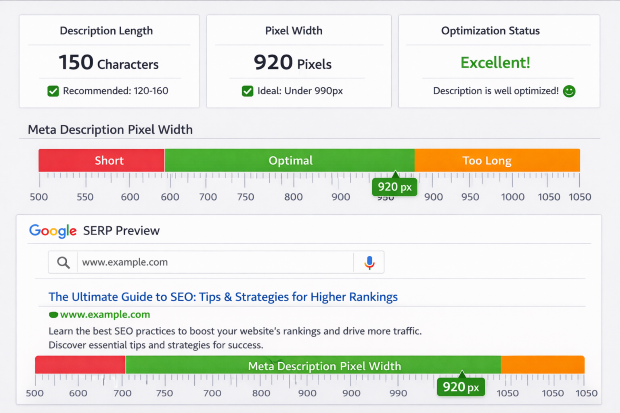Click the orange segment of the SERP Preview bar
This screenshot has width=620, height=413.
click(543, 365)
